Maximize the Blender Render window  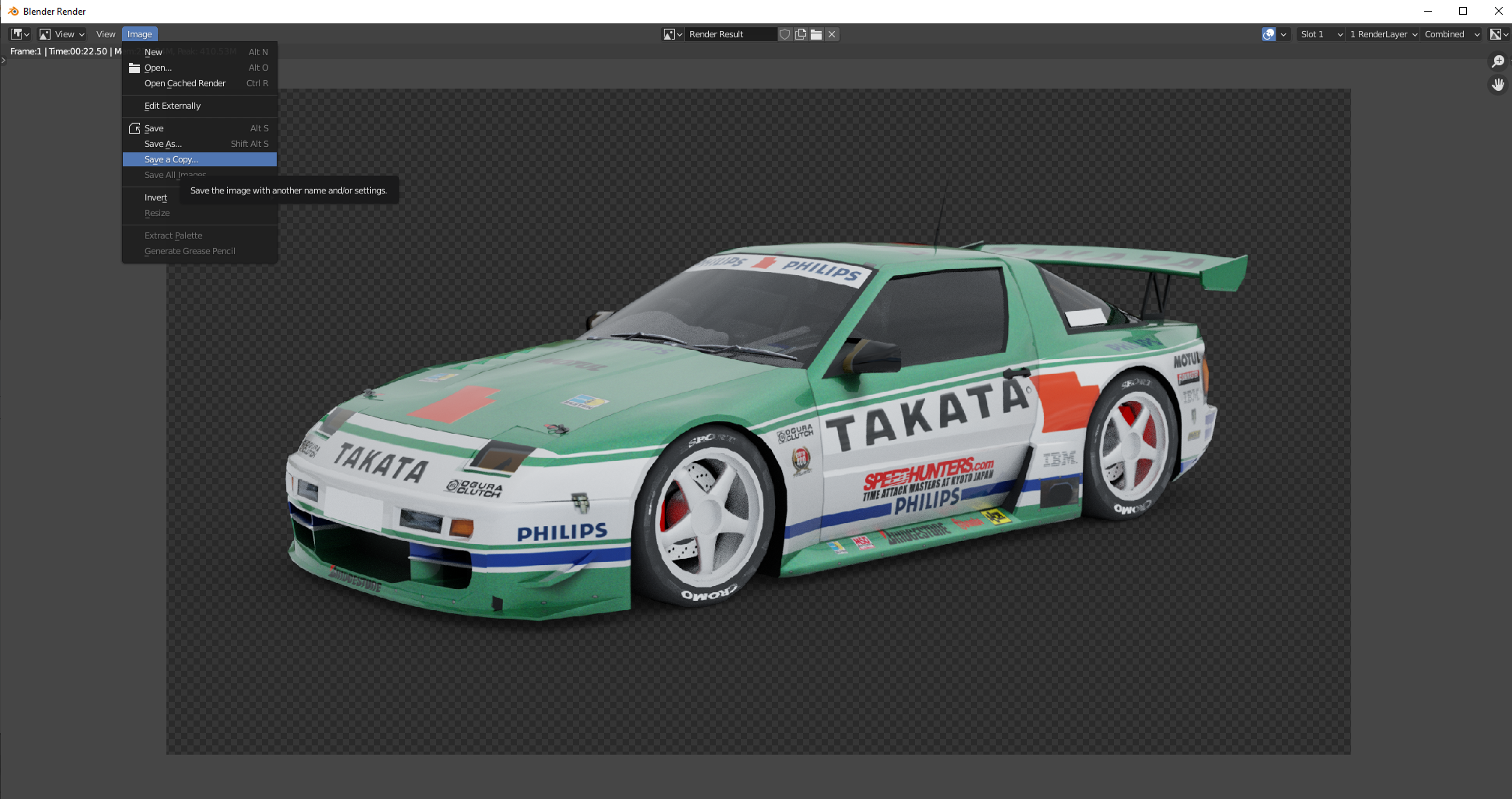pos(1463,11)
